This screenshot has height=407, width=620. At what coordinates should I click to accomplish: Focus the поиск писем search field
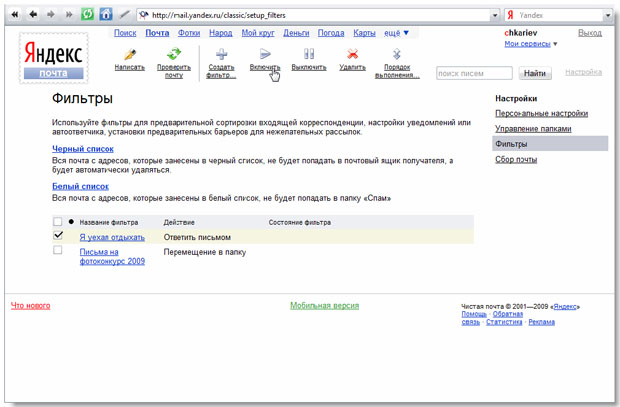tap(474, 73)
